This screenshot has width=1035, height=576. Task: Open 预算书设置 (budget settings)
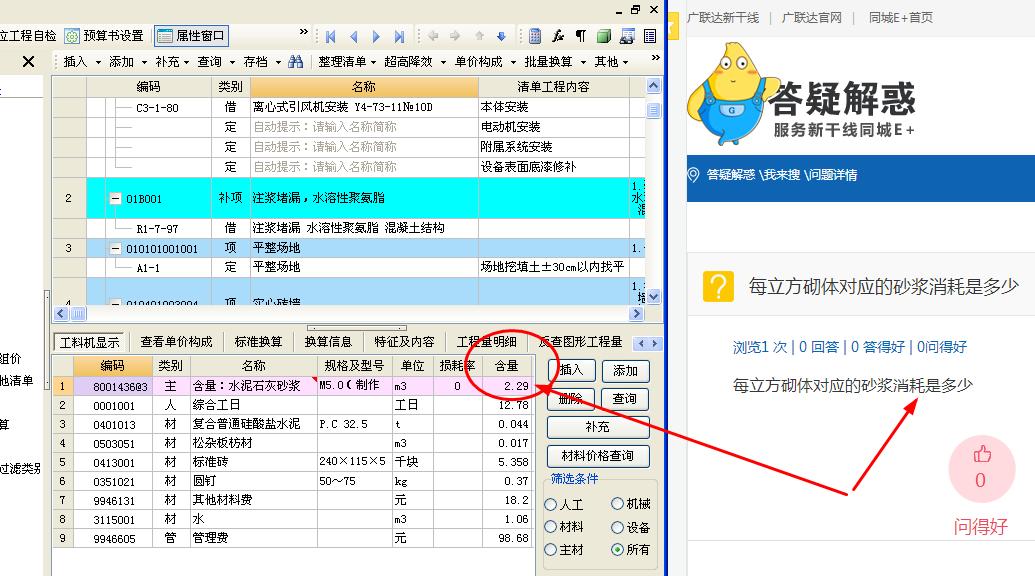(x=104, y=36)
